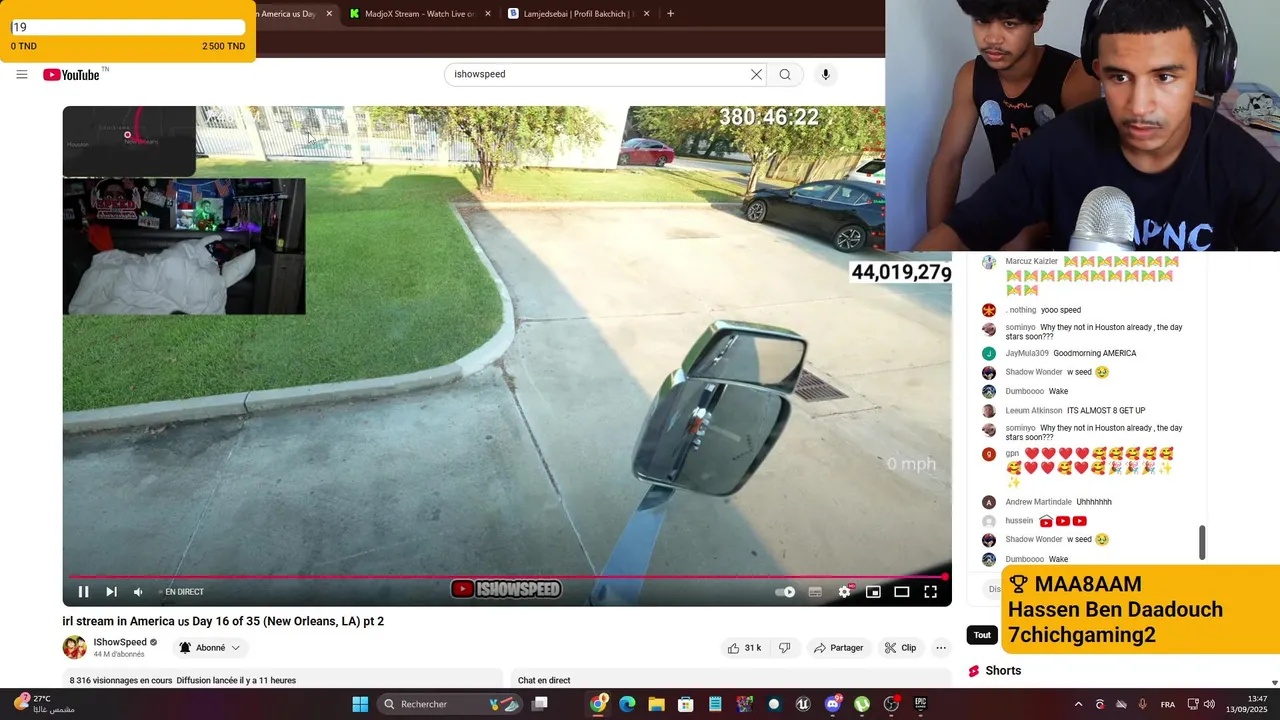Click taskbar Rechercher search box

450,704
